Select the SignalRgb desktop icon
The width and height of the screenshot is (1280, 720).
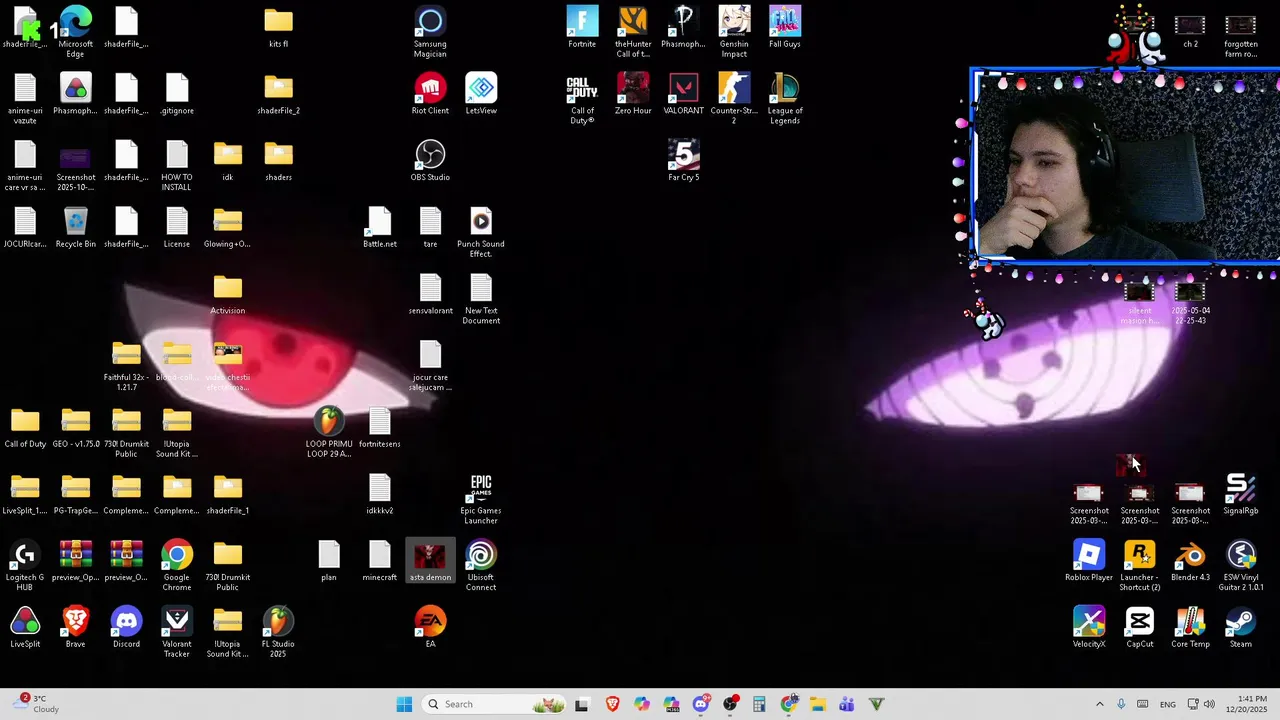pyautogui.click(x=1241, y=494)
